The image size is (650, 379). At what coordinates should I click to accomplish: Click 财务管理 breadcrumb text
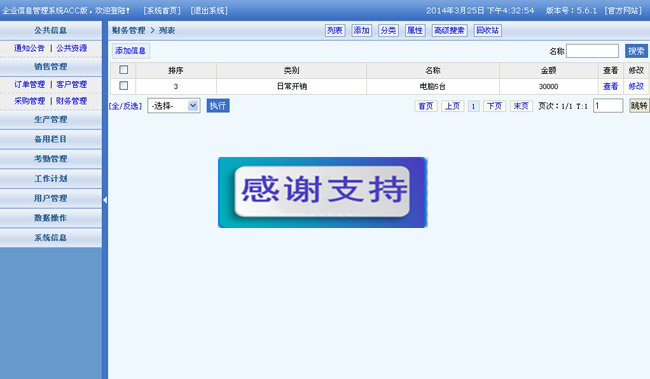[x=129, y=30]
